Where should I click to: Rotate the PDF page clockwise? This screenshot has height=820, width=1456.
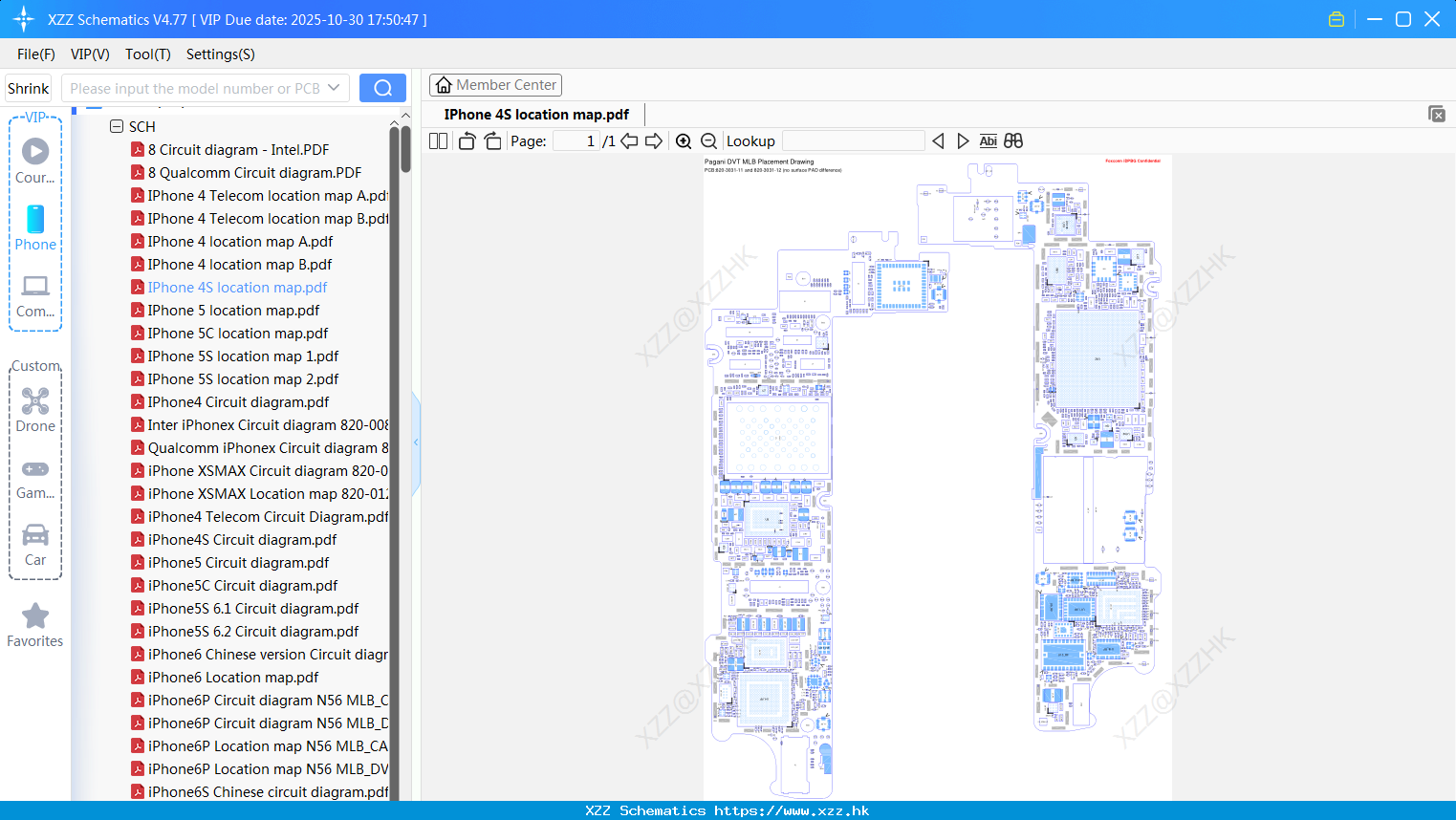pos(492,141)
